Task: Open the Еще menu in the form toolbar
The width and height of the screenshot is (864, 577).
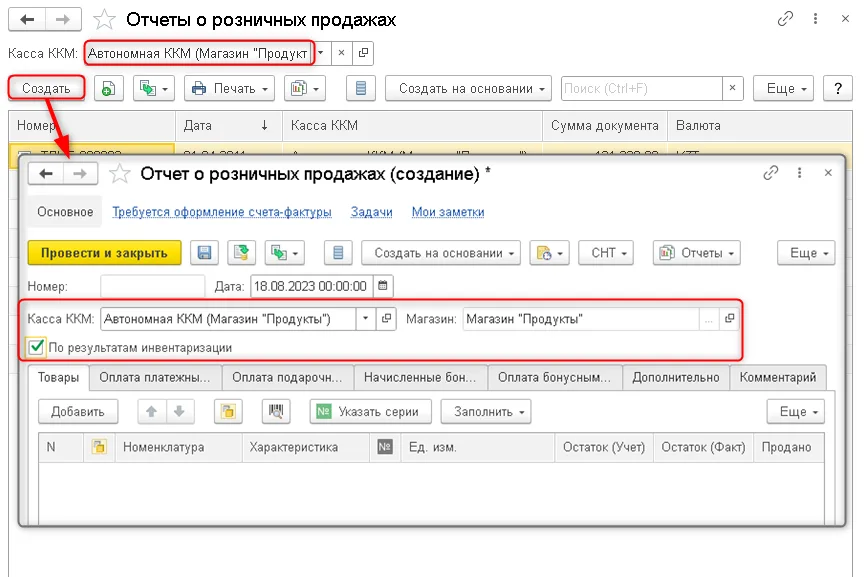Action: pos(806,253)
